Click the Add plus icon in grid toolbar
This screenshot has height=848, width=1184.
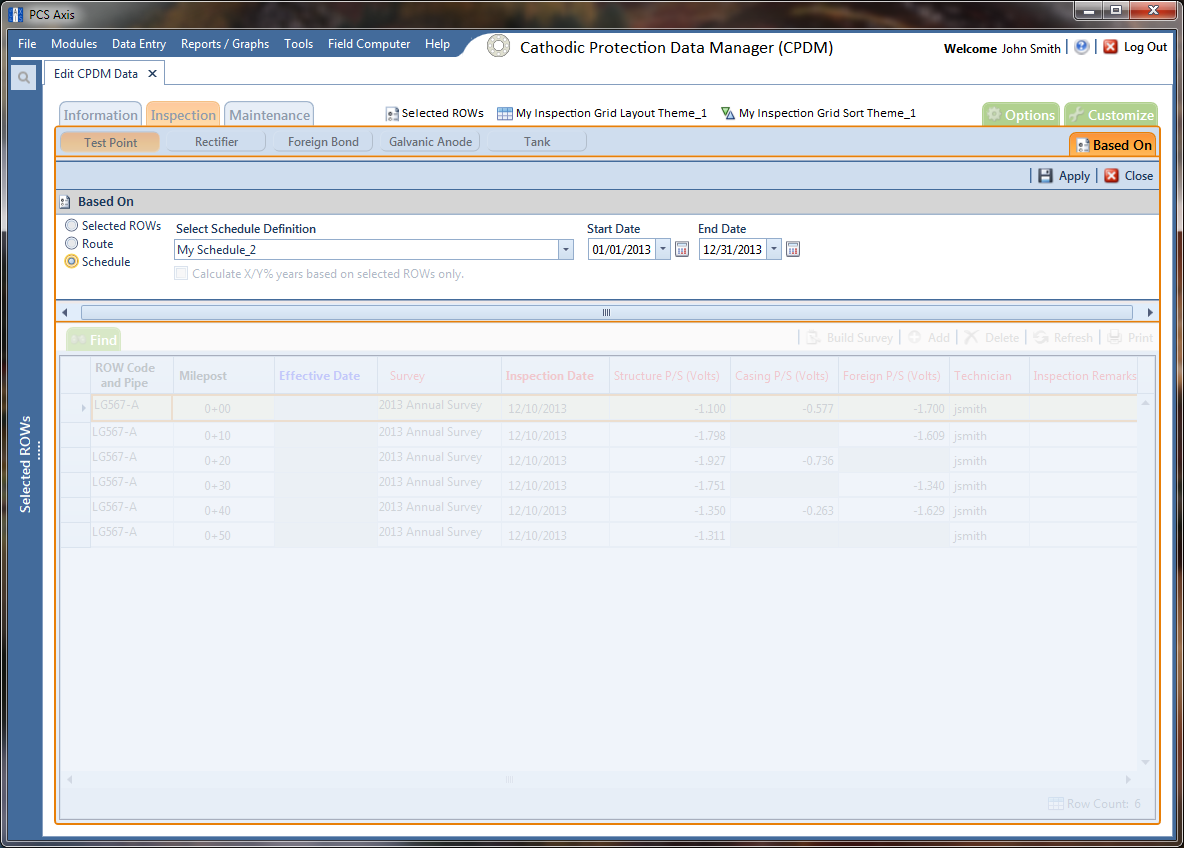914,338
